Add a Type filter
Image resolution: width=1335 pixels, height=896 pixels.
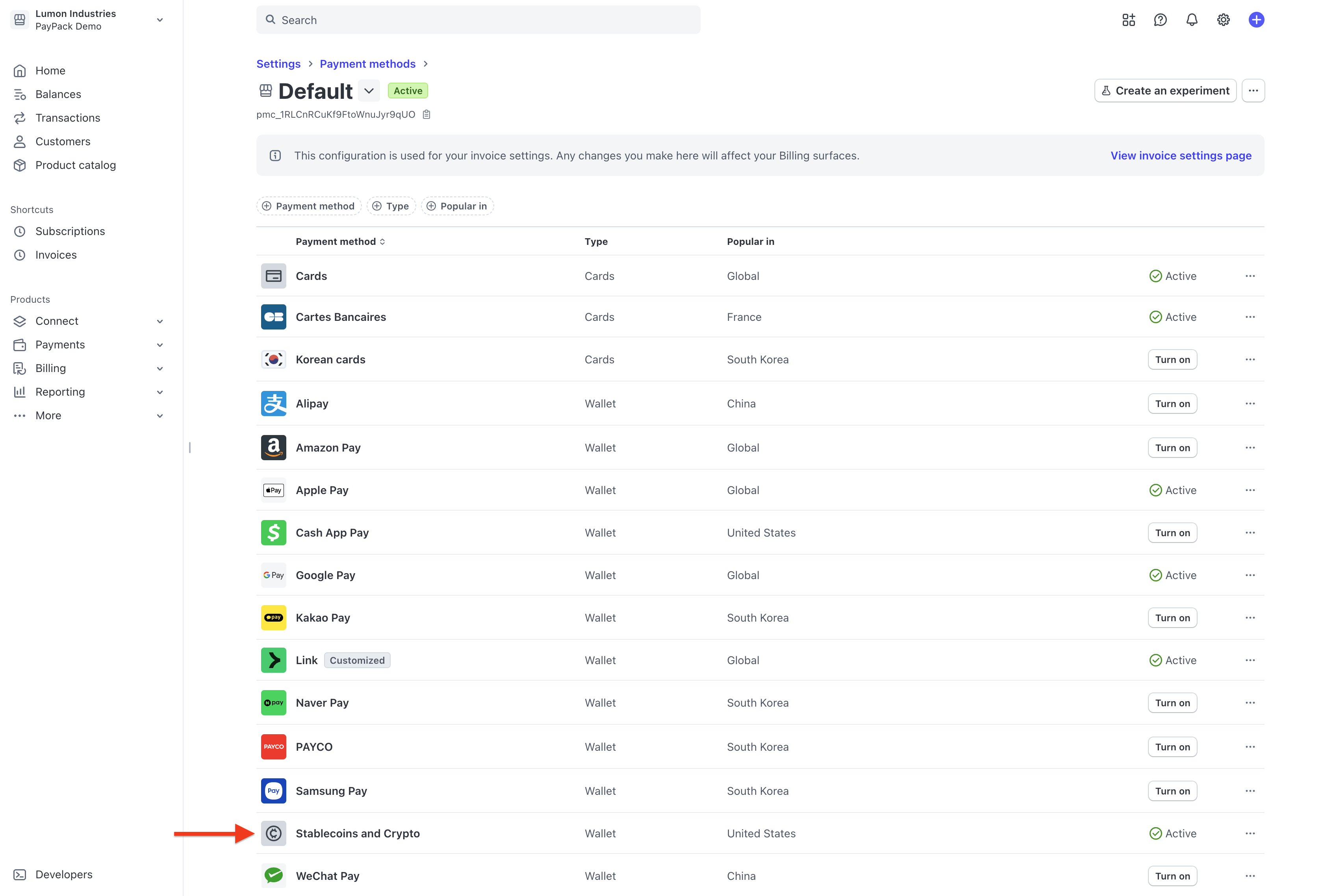click(x=391, y=206)
